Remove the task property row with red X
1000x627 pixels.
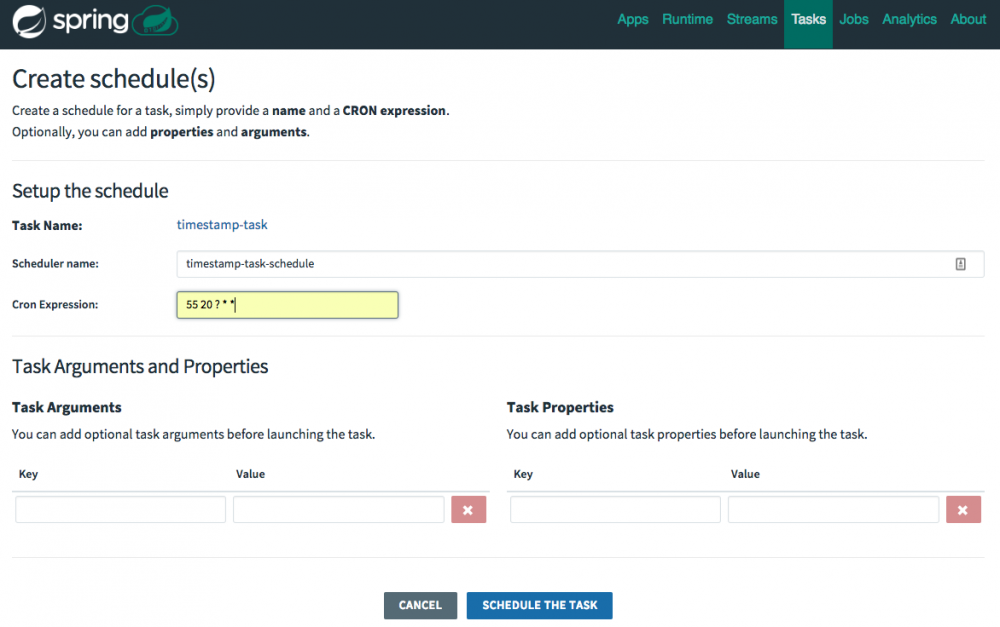click(964, 510)
